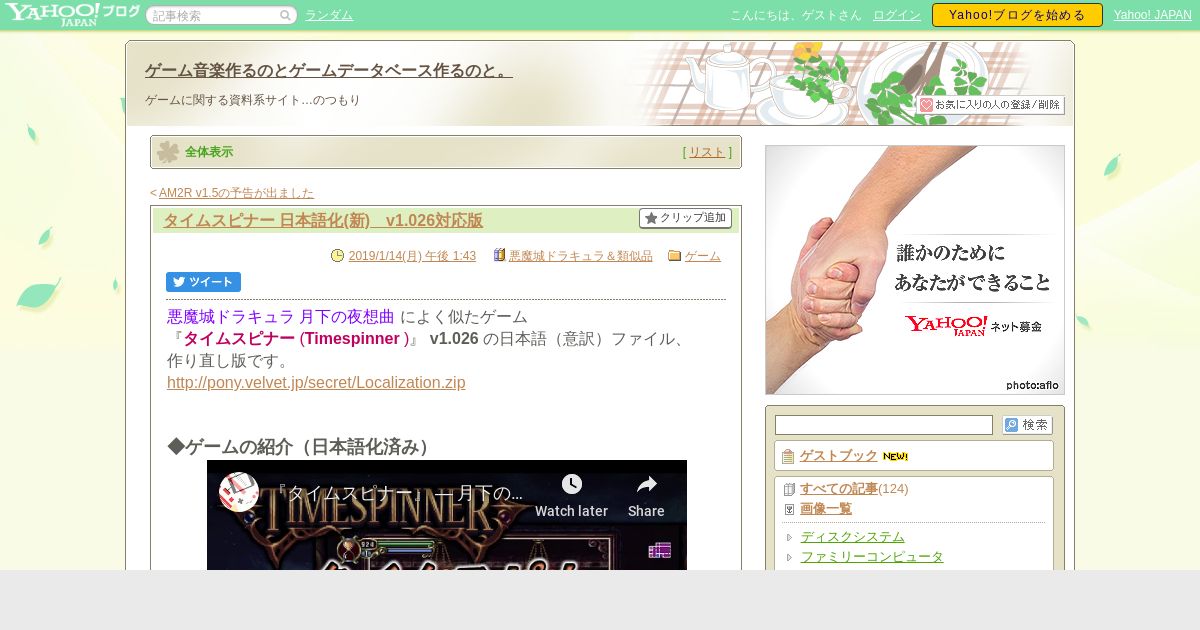This screenshot has width=1200, height=630.
Task: Go to previous post AM2R v1.5の予告が出ました
Action: click(236, 193)
